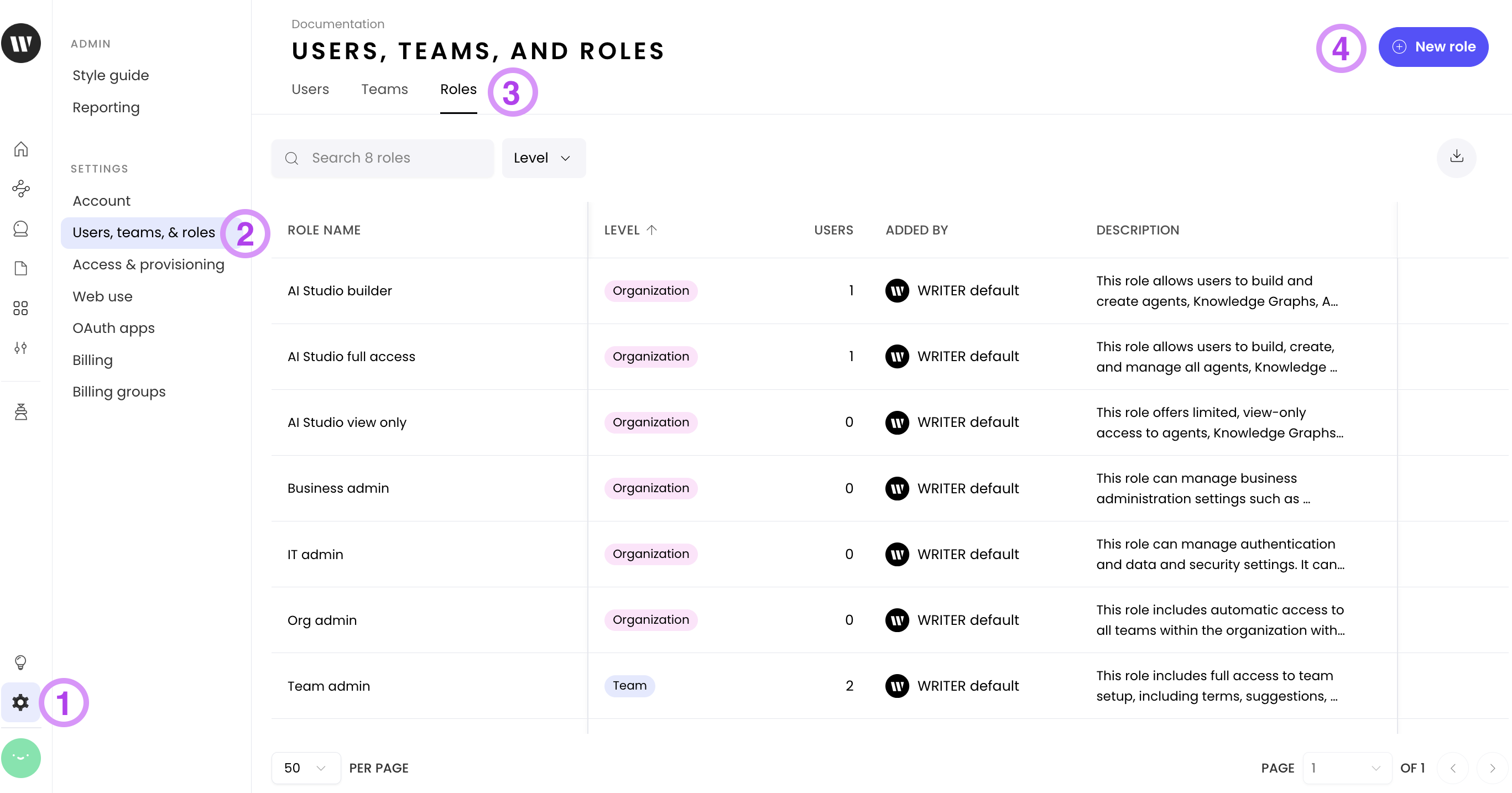The image size is (1512, 793).
Task: Click the Search 8 roles field
Action: click(x=383, y=158)
